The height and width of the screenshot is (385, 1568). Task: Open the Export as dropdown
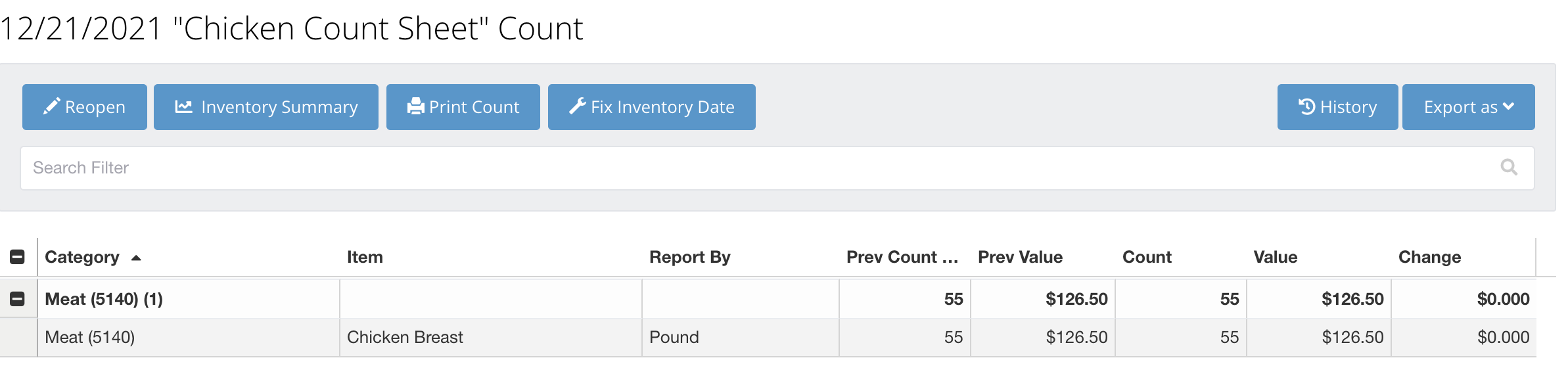1468,107
